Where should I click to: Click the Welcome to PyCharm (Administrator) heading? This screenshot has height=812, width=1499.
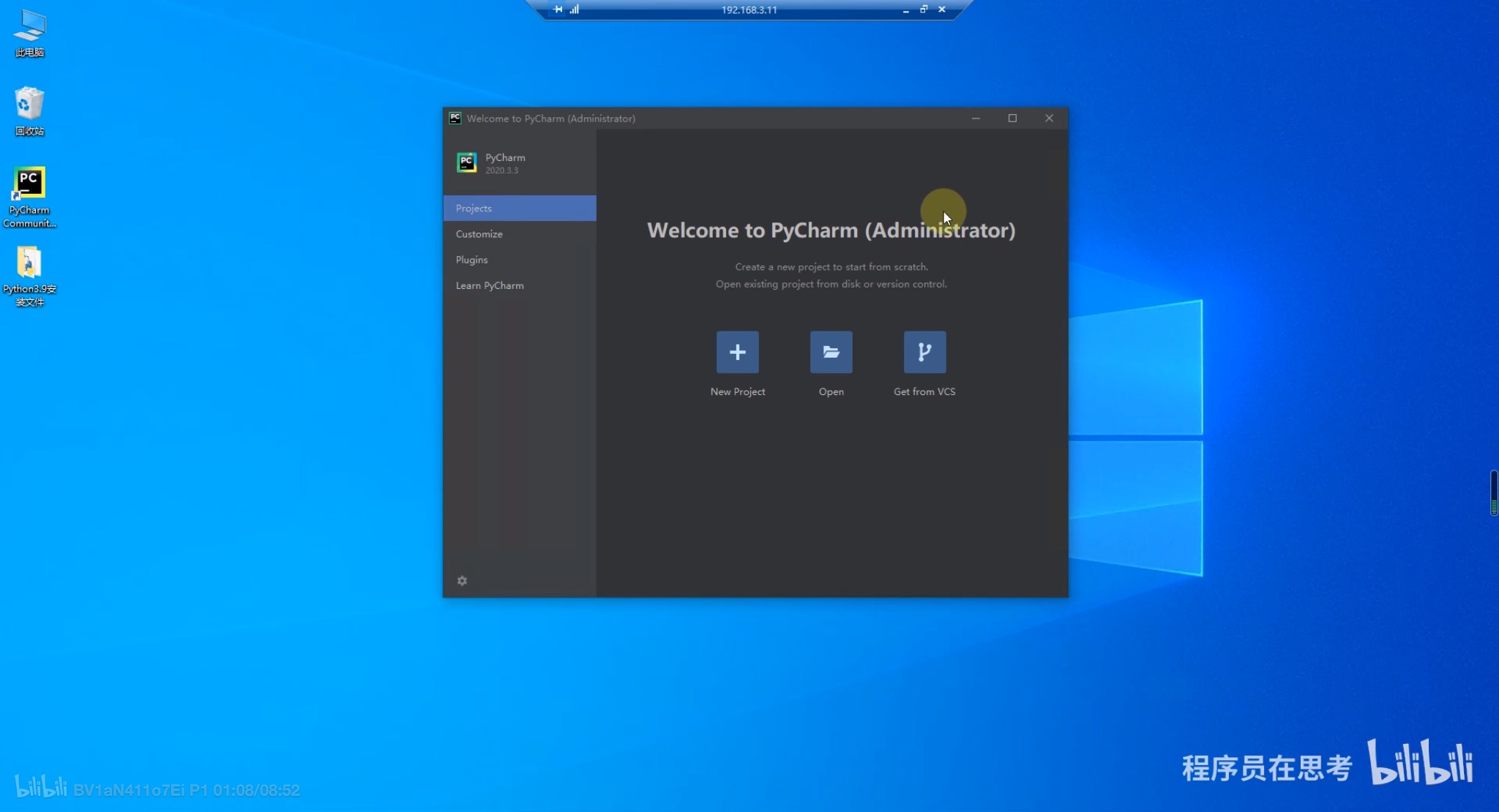(831, 230)
